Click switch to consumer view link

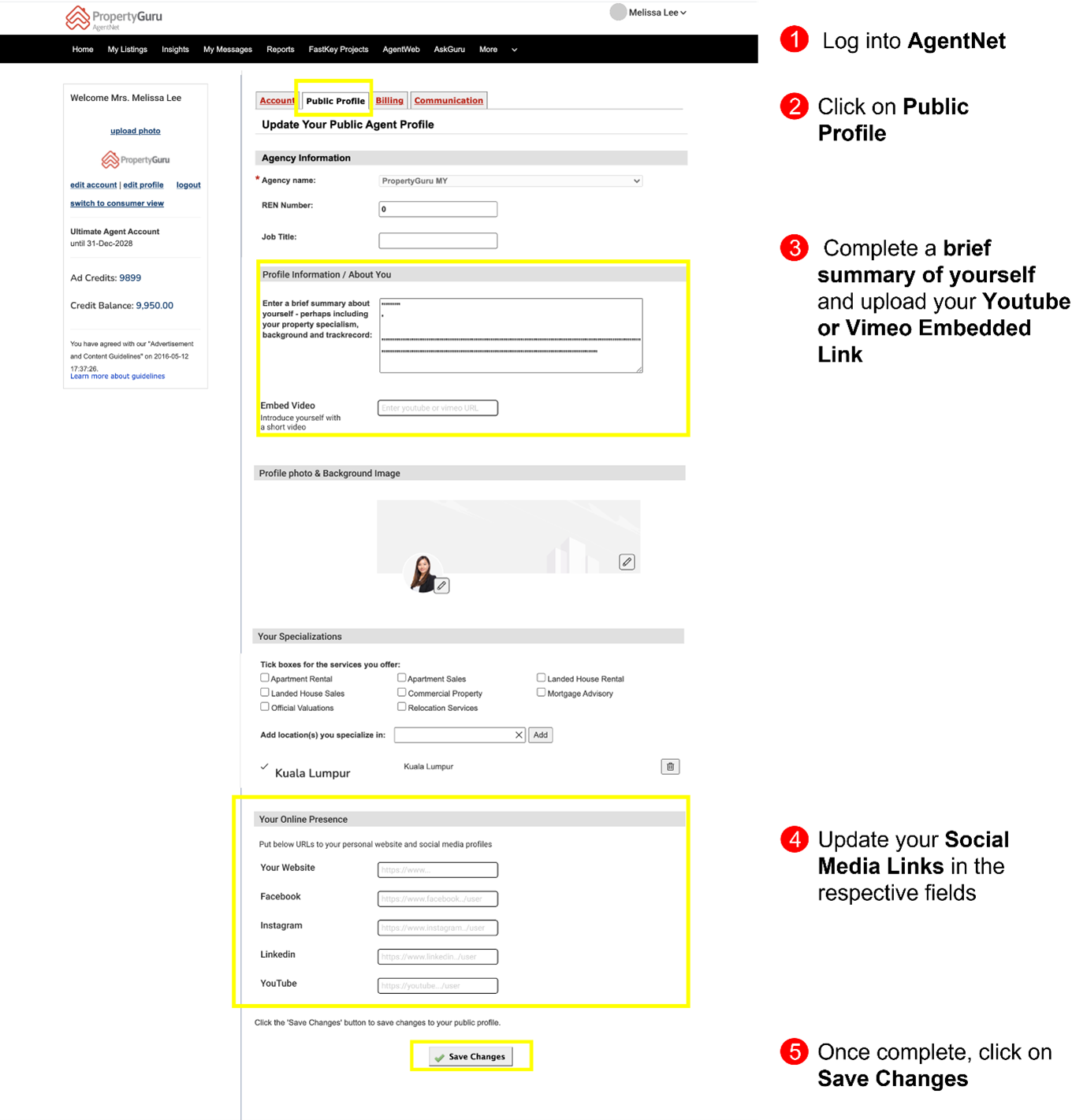[117, 203]
